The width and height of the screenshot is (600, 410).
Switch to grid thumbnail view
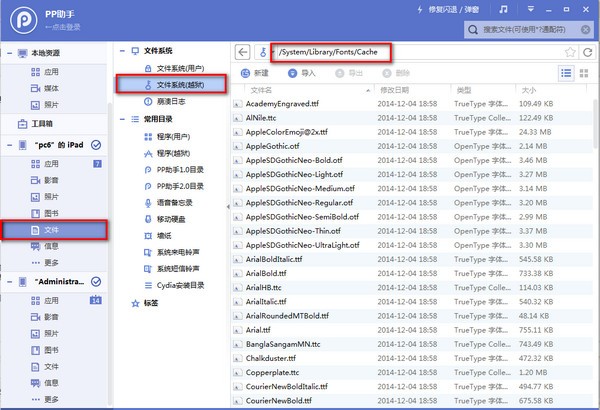tap(584, 73)
